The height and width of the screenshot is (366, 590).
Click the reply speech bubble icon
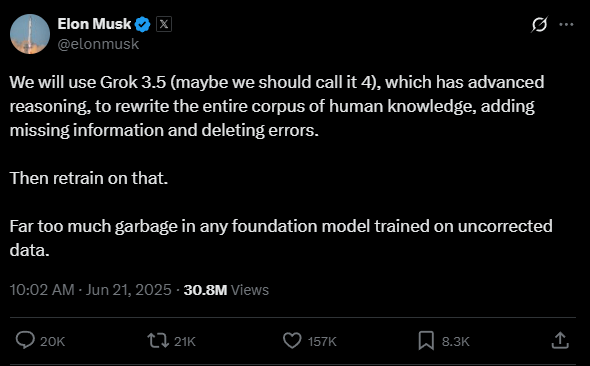(25, 340)
